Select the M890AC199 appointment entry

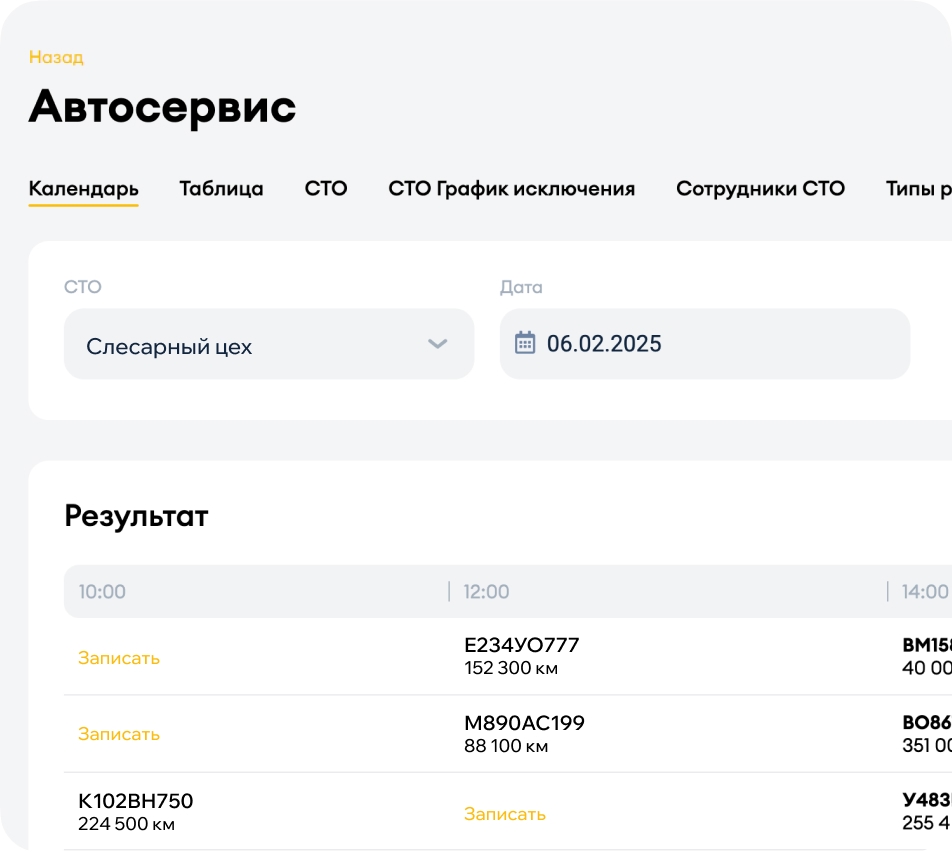tap(524, 733)
